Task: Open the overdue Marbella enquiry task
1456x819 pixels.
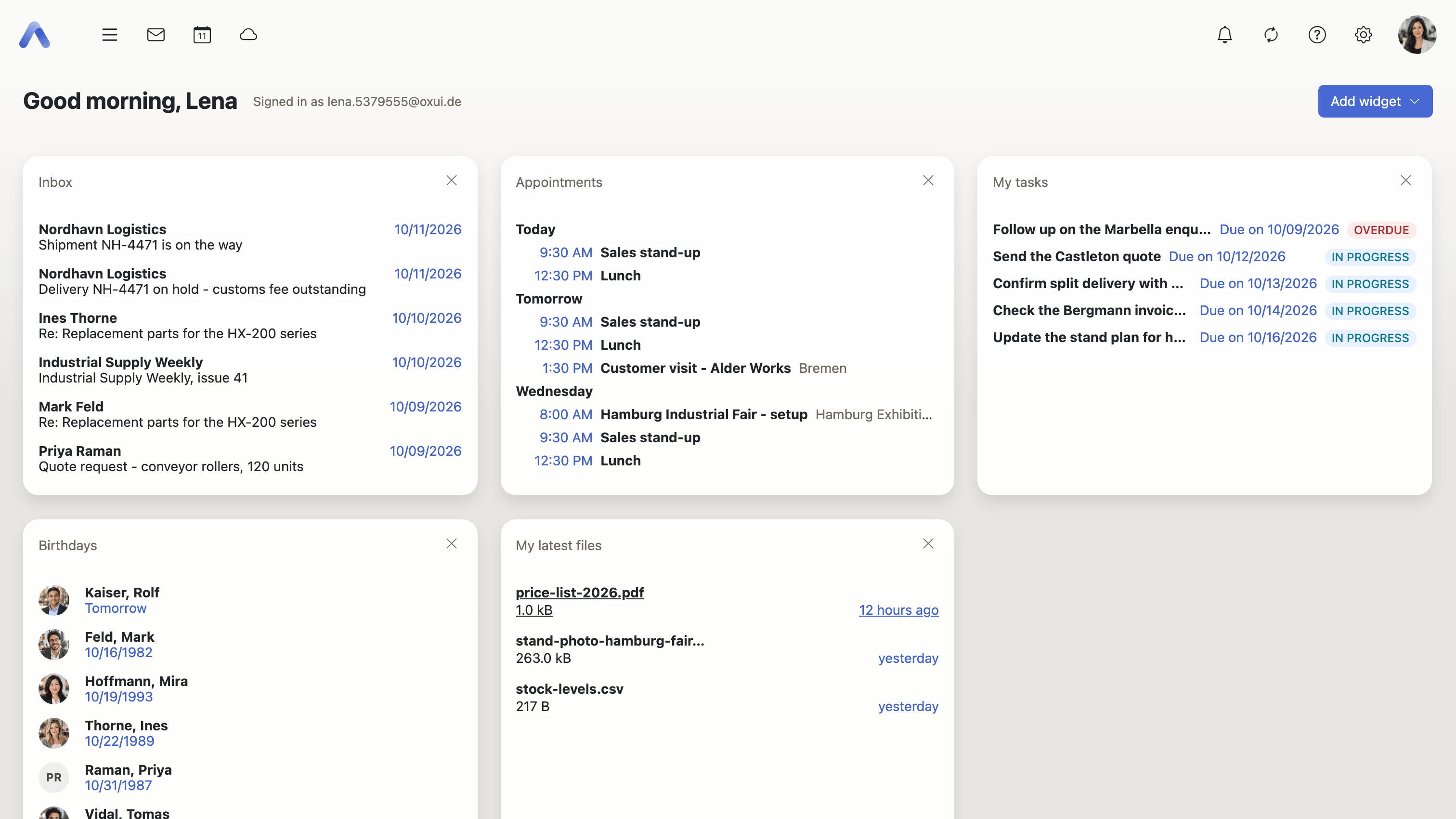Action: [x=1205, y=230]
